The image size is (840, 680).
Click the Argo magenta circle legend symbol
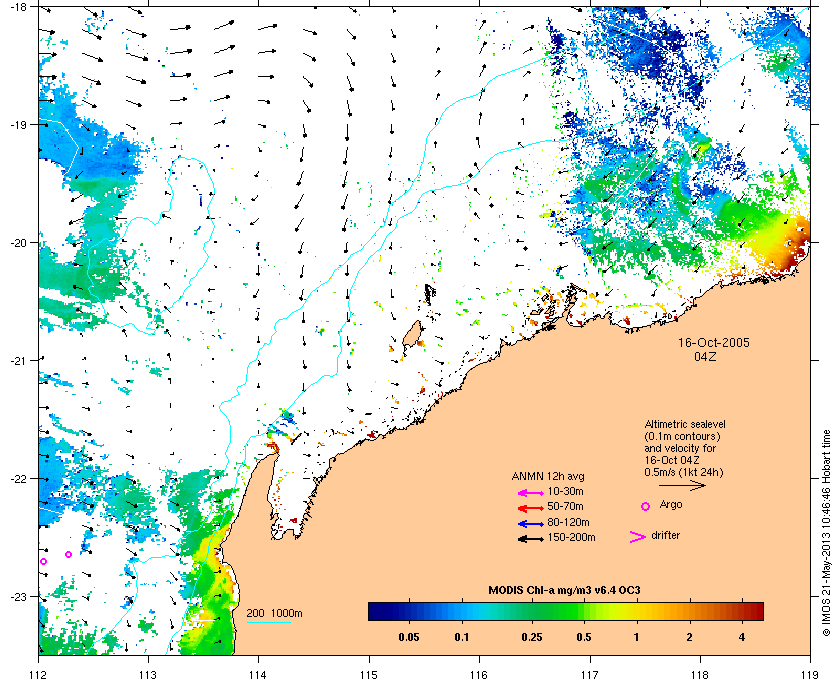646,506
